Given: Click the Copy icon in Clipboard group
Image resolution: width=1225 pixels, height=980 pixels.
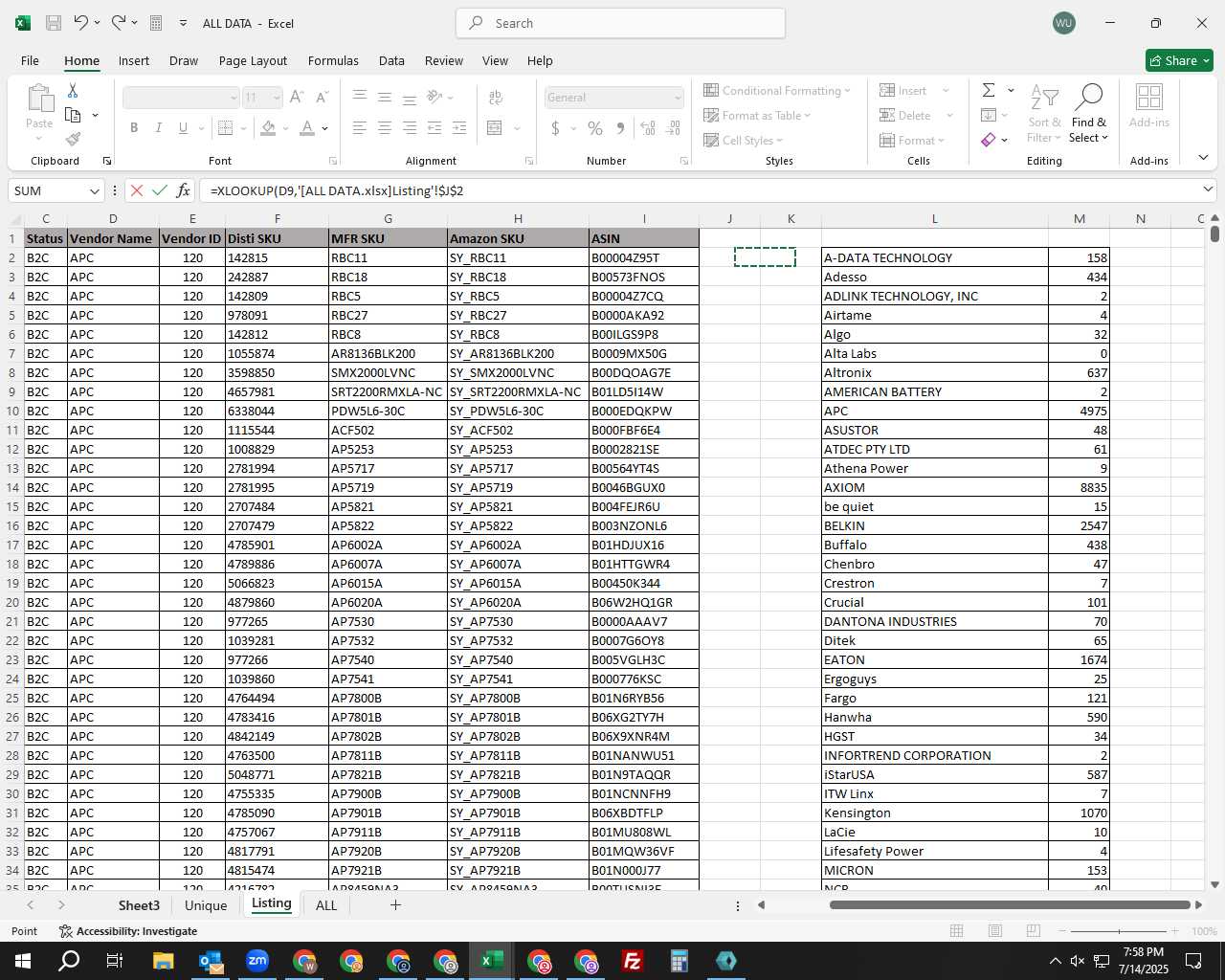Looking at the screenshot, I should tap(73, 115).
